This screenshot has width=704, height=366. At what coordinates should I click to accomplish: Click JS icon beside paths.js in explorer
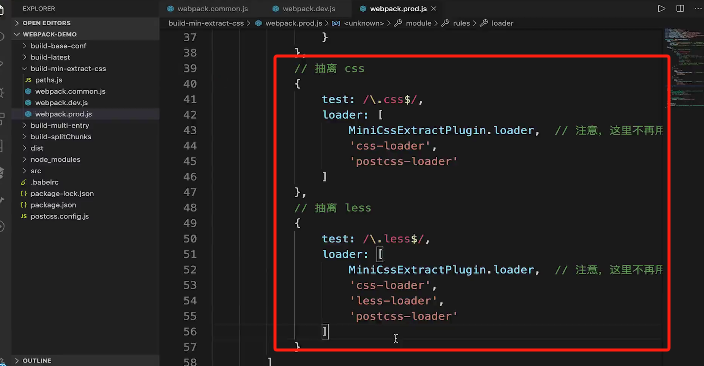point(28,80)
